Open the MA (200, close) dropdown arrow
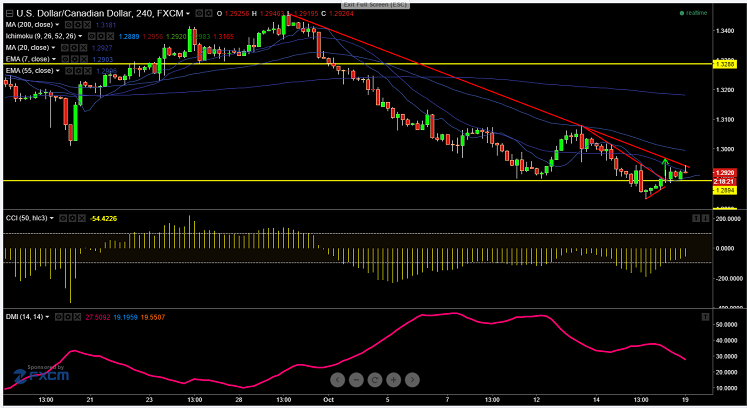The height and width of the screenshot is (408, 747). [x=57, y=25]
